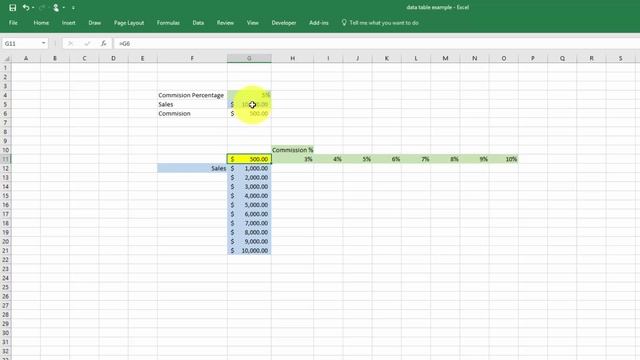Click the $ 2,000.00 sales cell
640x360 pixels.
click(249, 178)
